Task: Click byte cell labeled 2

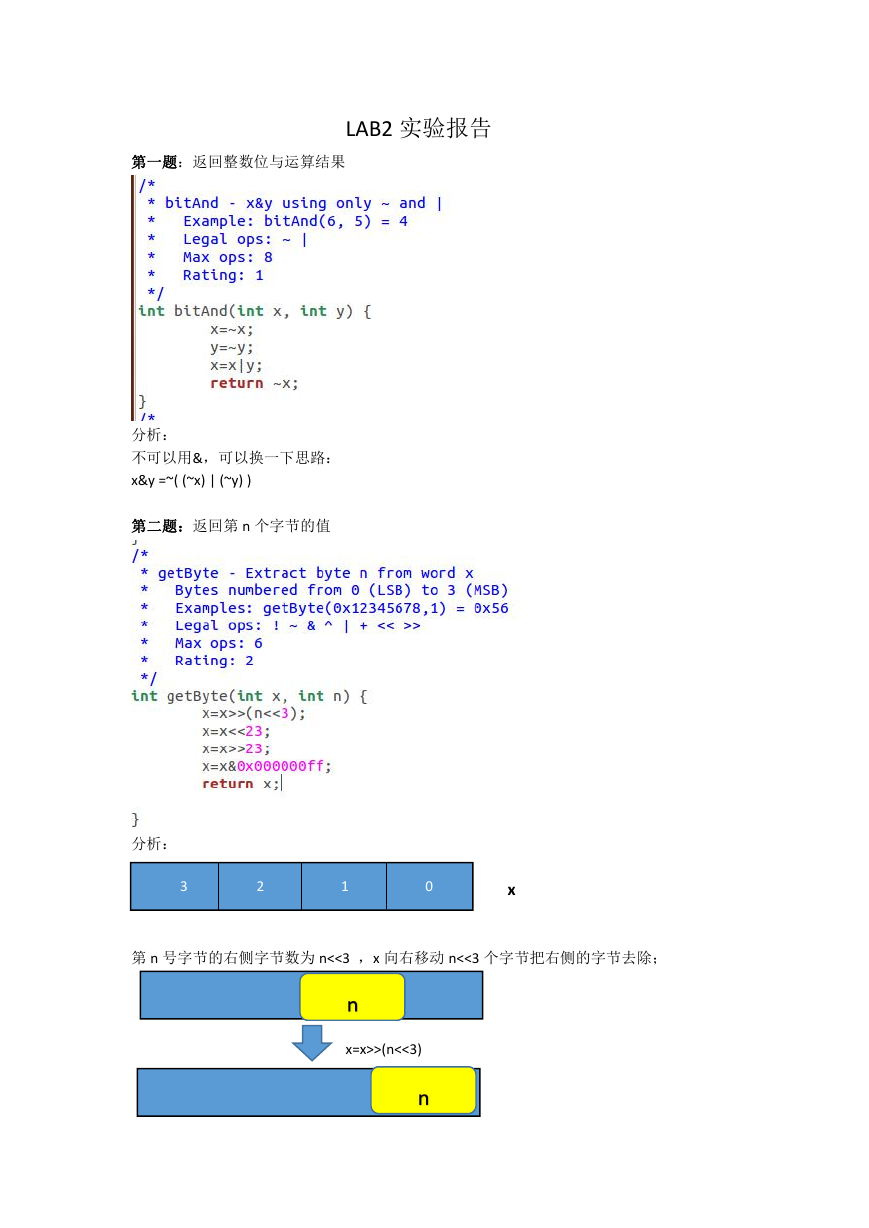Action: point(260,886)
